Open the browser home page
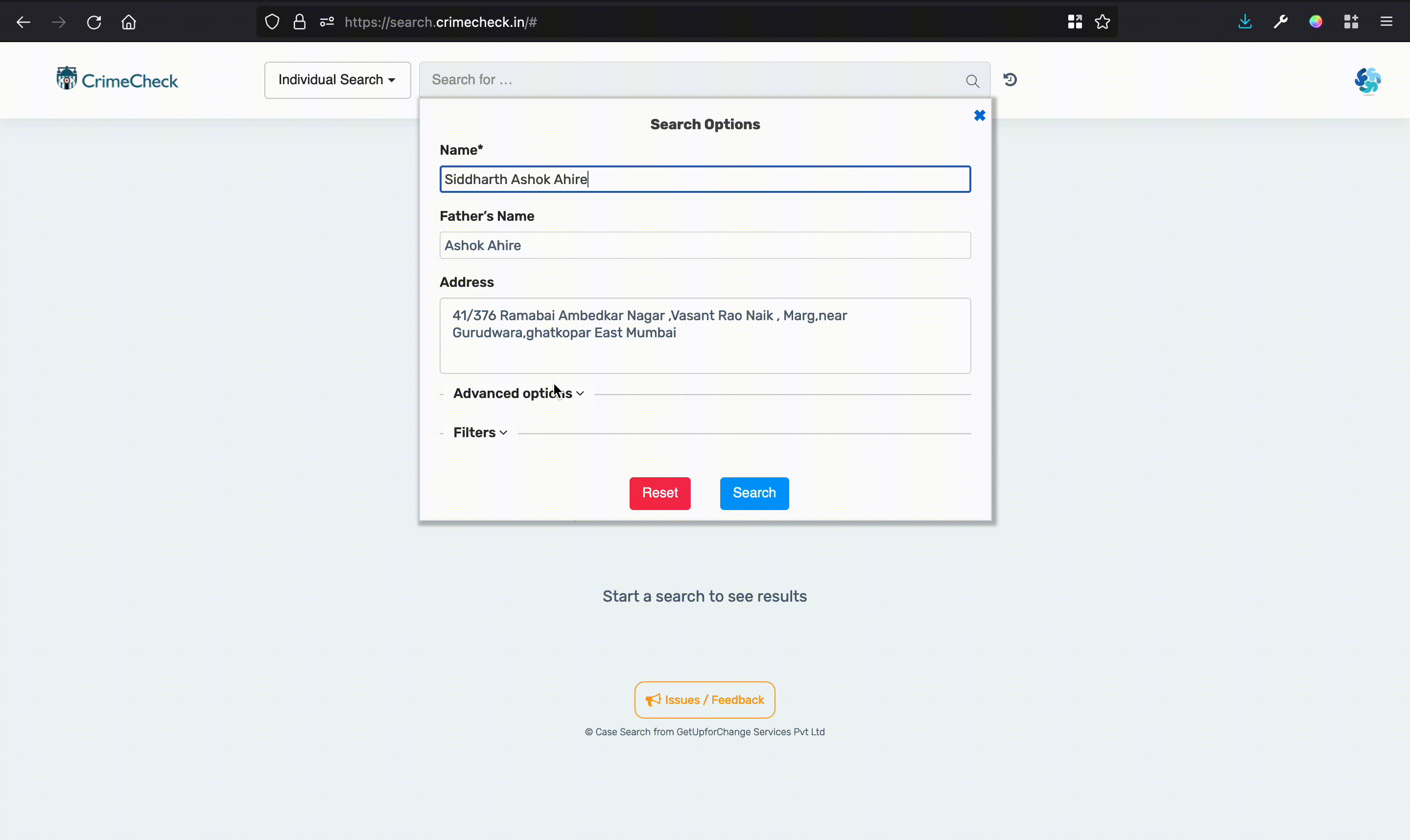The image size is (1410, 840). (x=129, y=22)
